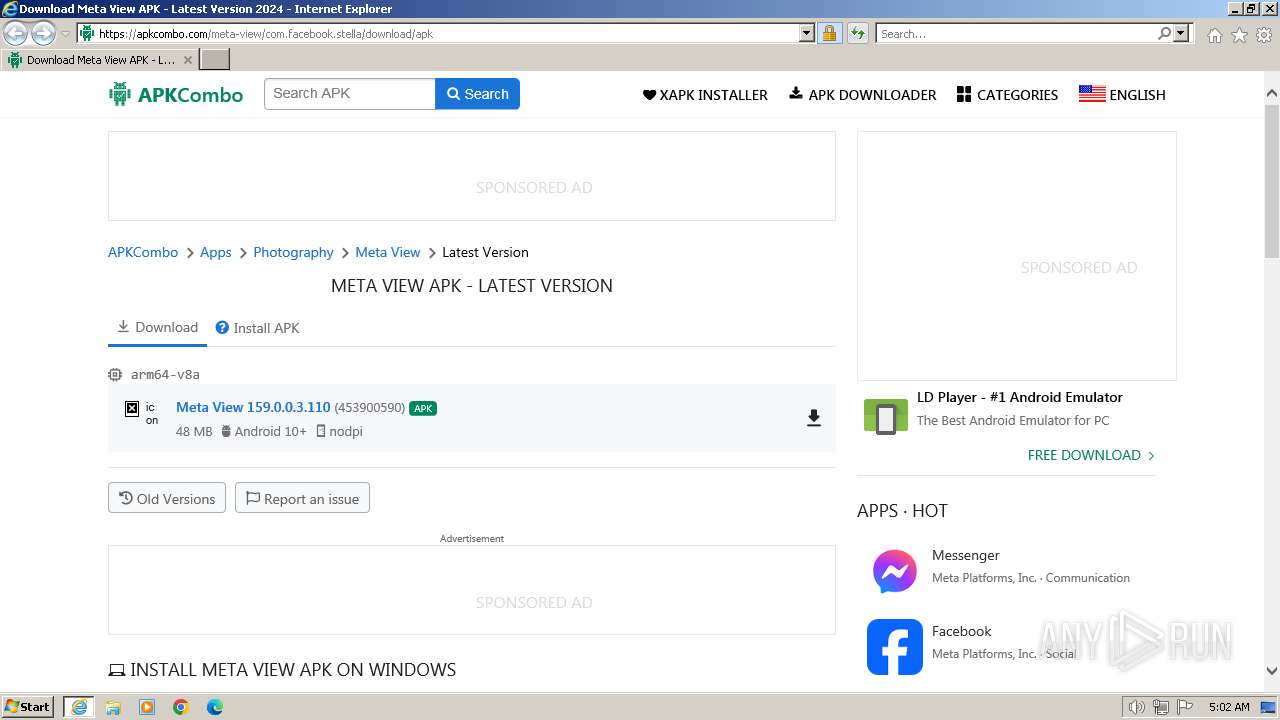The image size is (1280, 720).
Task: Open the Windows Start menu
Action: tap(28, 706)
